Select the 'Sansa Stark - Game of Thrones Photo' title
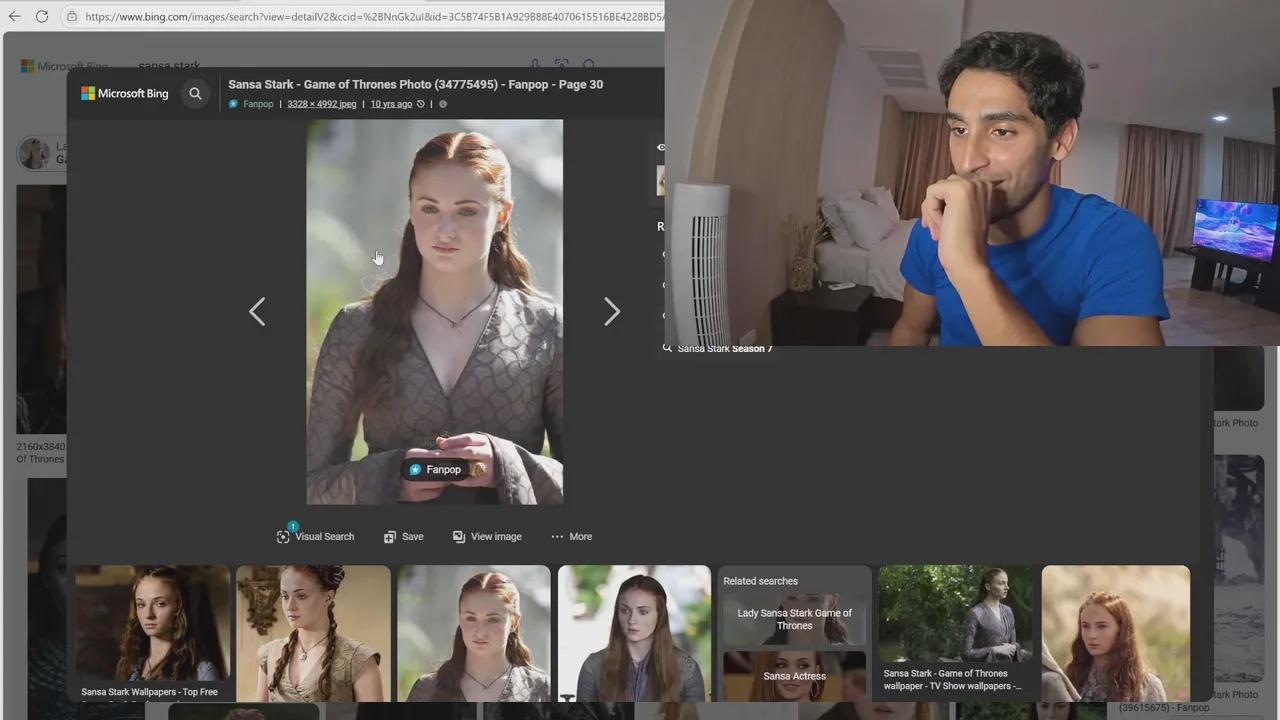 (415, 84)
